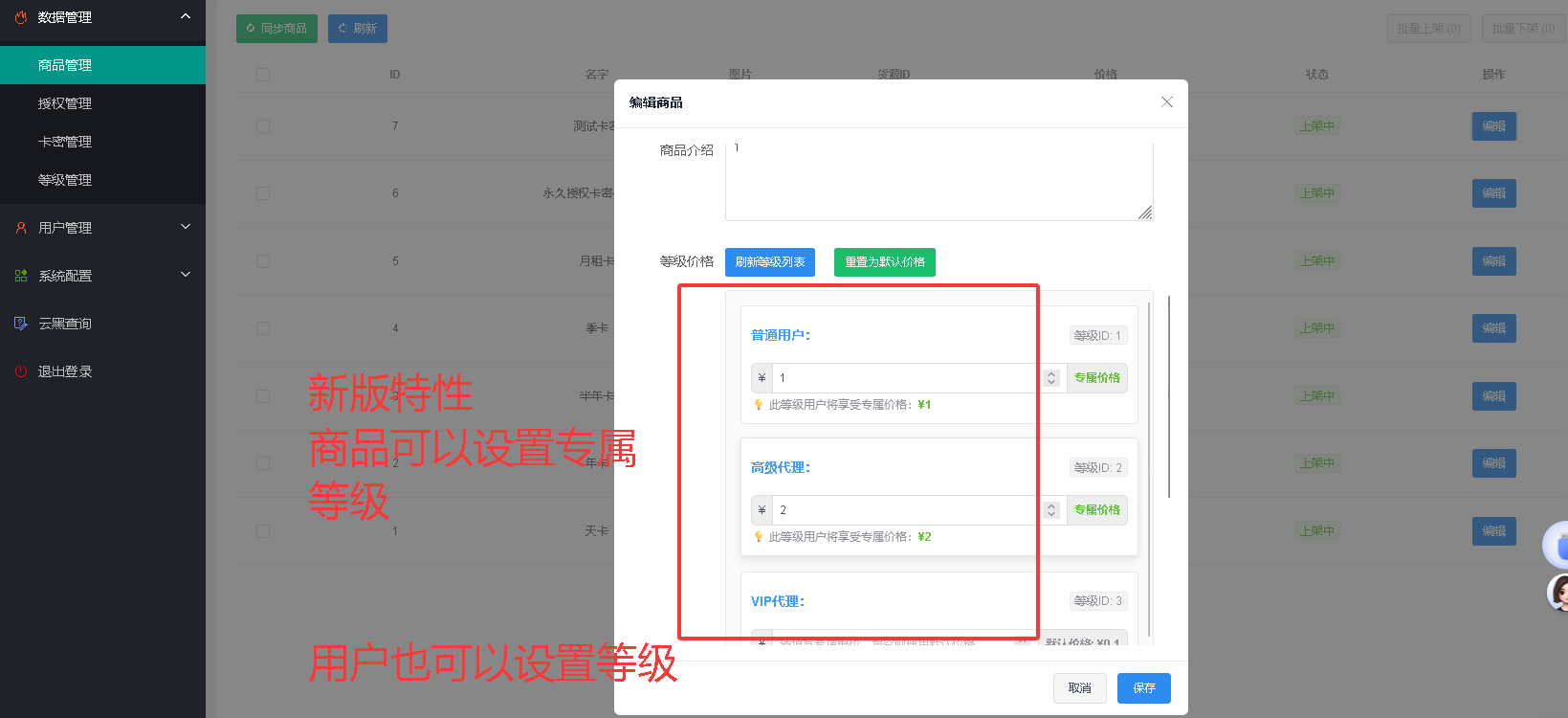Click the 刷新 button in toolbar
Screen dimensions: 1568x718
coord(358,29)
